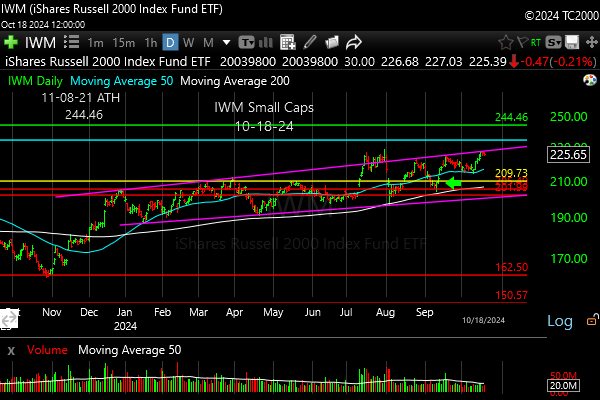Click the Volume indicator label
The image size is (600, 400).
pos(48,351)
